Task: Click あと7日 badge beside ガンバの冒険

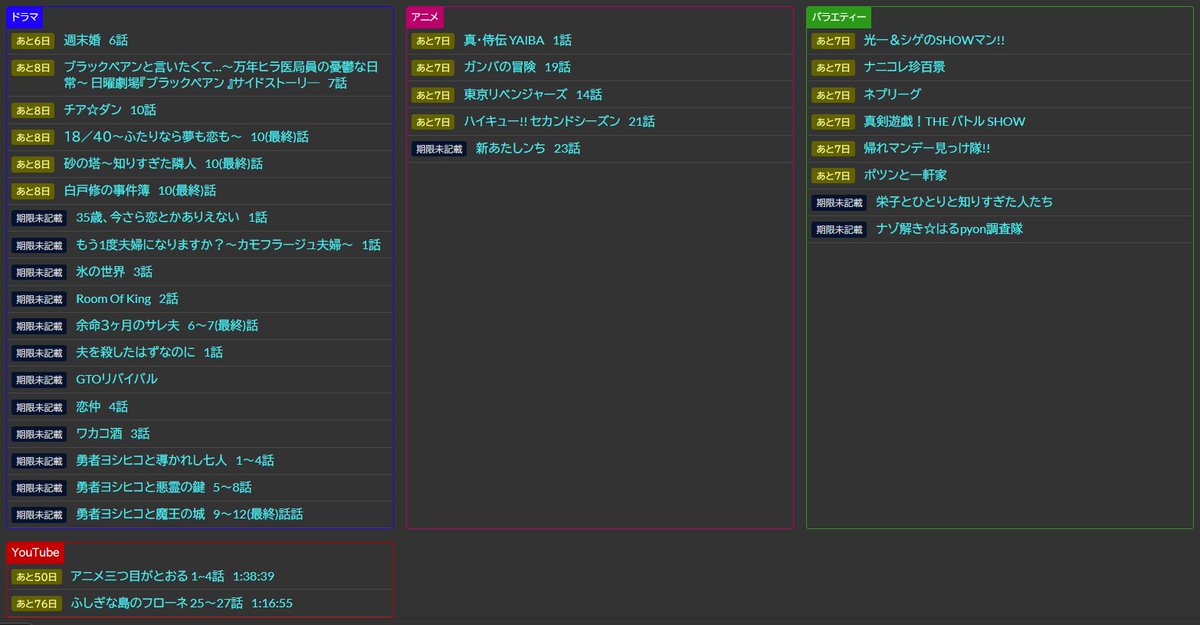Action: point(433,68)
